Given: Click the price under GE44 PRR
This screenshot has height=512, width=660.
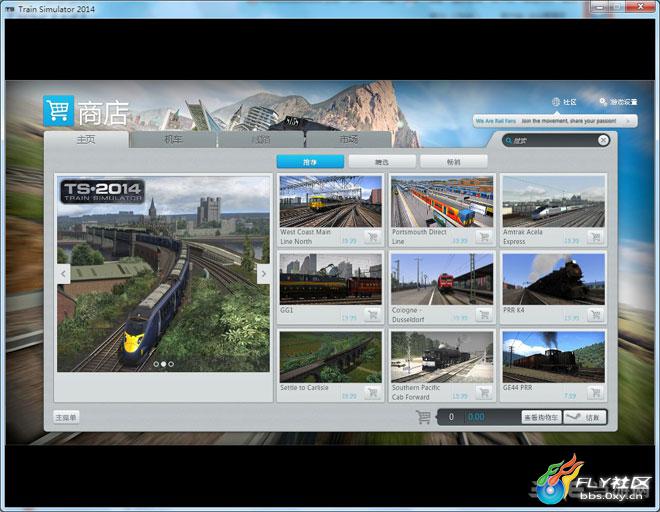Looking at the screenshot, I should pyautogui.click(x=570, y=396).
